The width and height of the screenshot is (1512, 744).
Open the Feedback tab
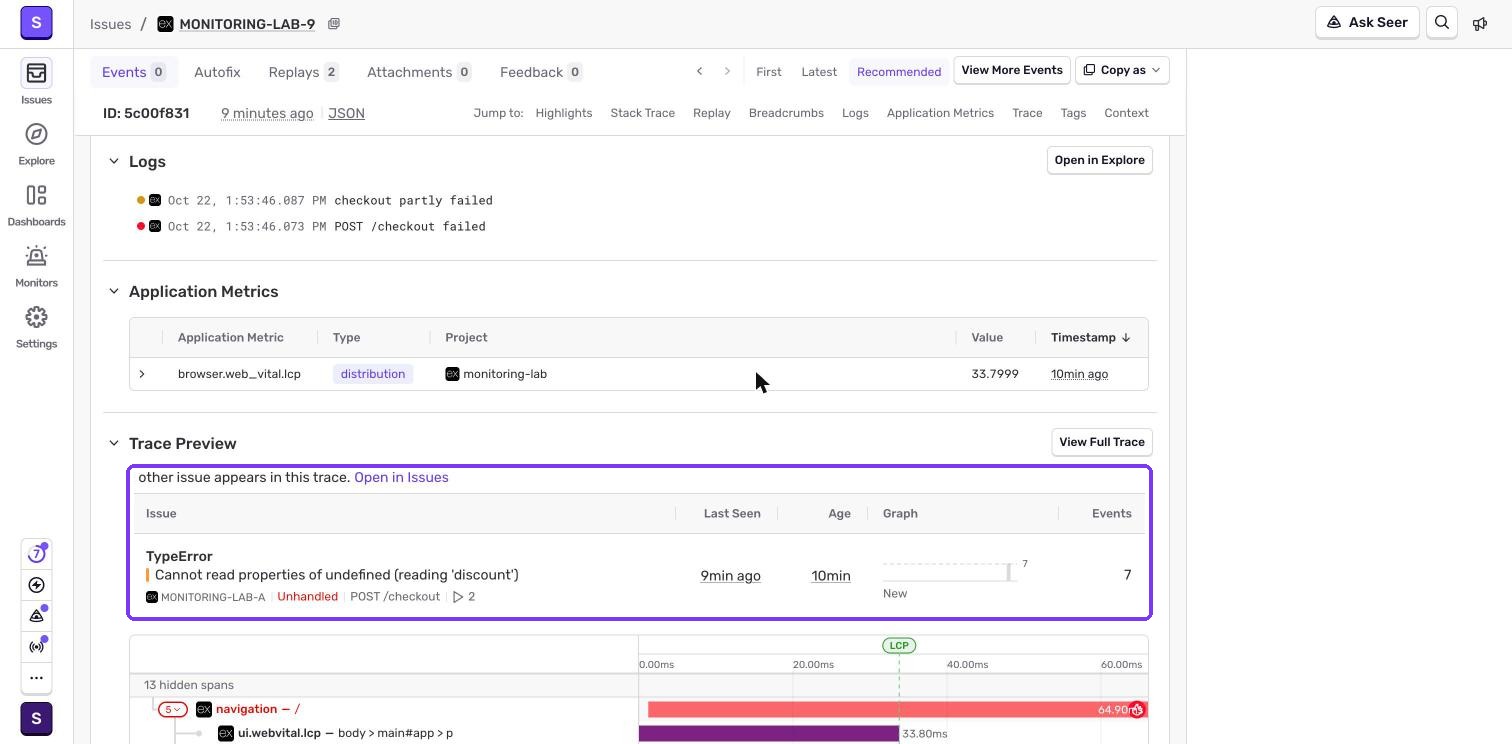(x=541, y=72)
